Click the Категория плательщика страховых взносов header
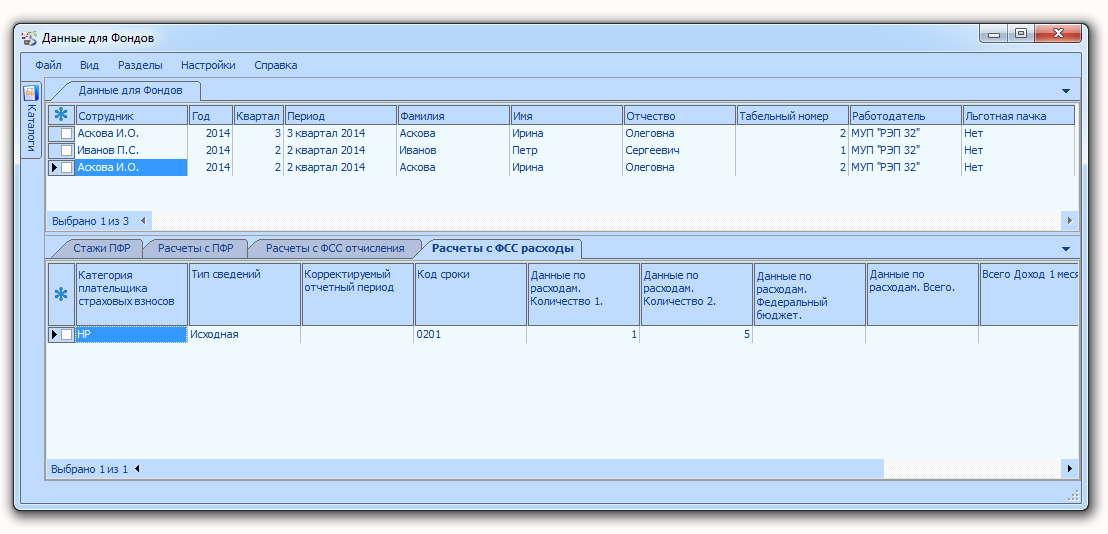The width and height of the screenshot is (1108, 534). click(x=131, y=295)
